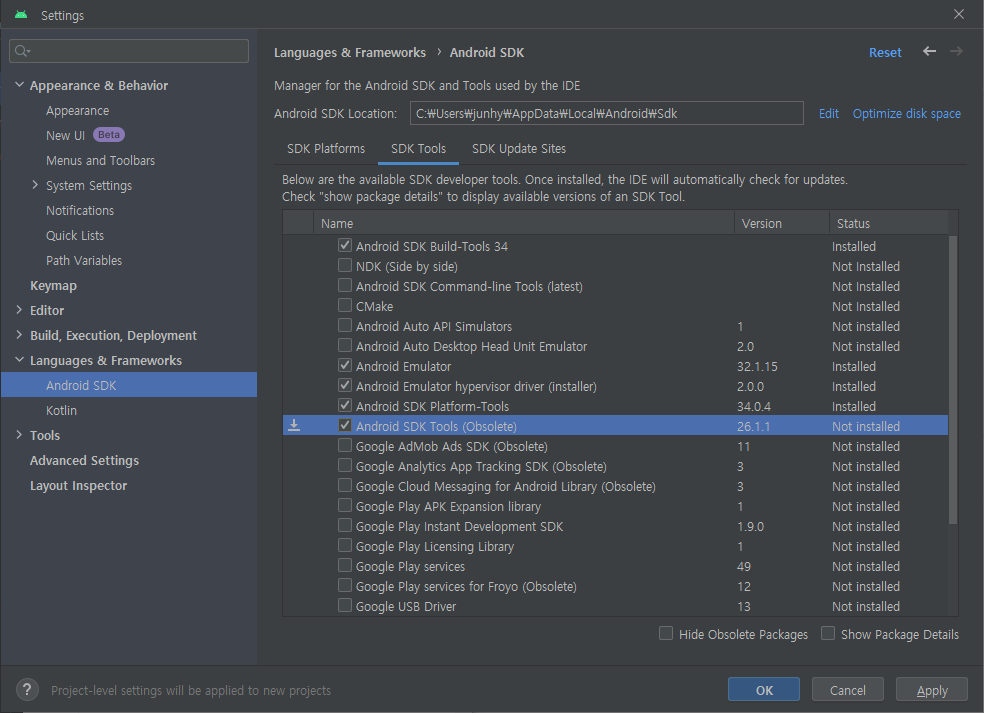The image size is (984, 713).
Task: Click Optimize disk space link
Action: click(906, 114)
